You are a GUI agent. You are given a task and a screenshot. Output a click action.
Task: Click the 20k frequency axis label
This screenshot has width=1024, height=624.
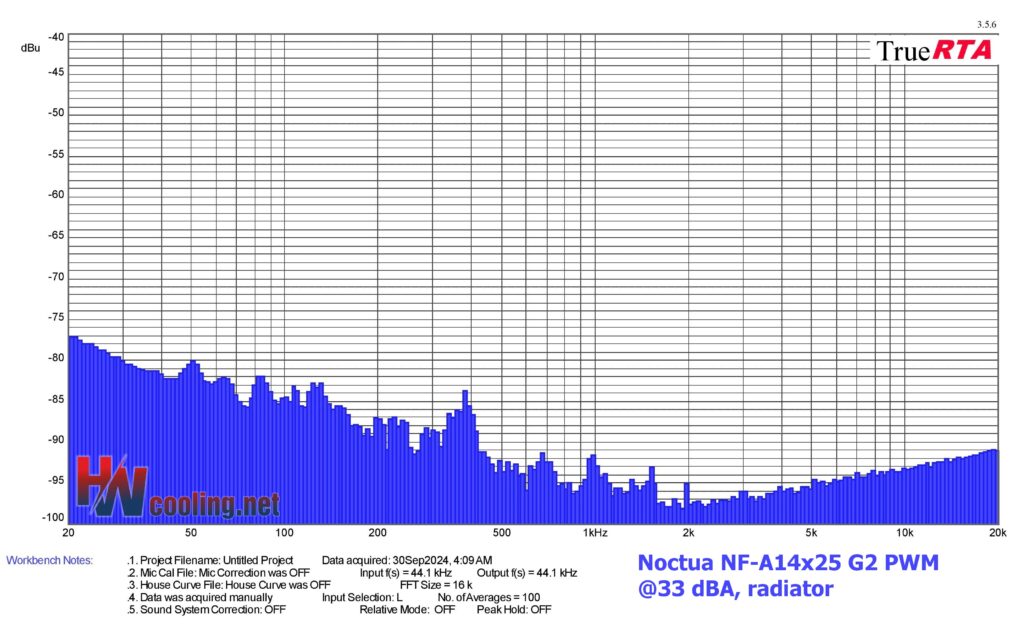[x=994, y=532]
